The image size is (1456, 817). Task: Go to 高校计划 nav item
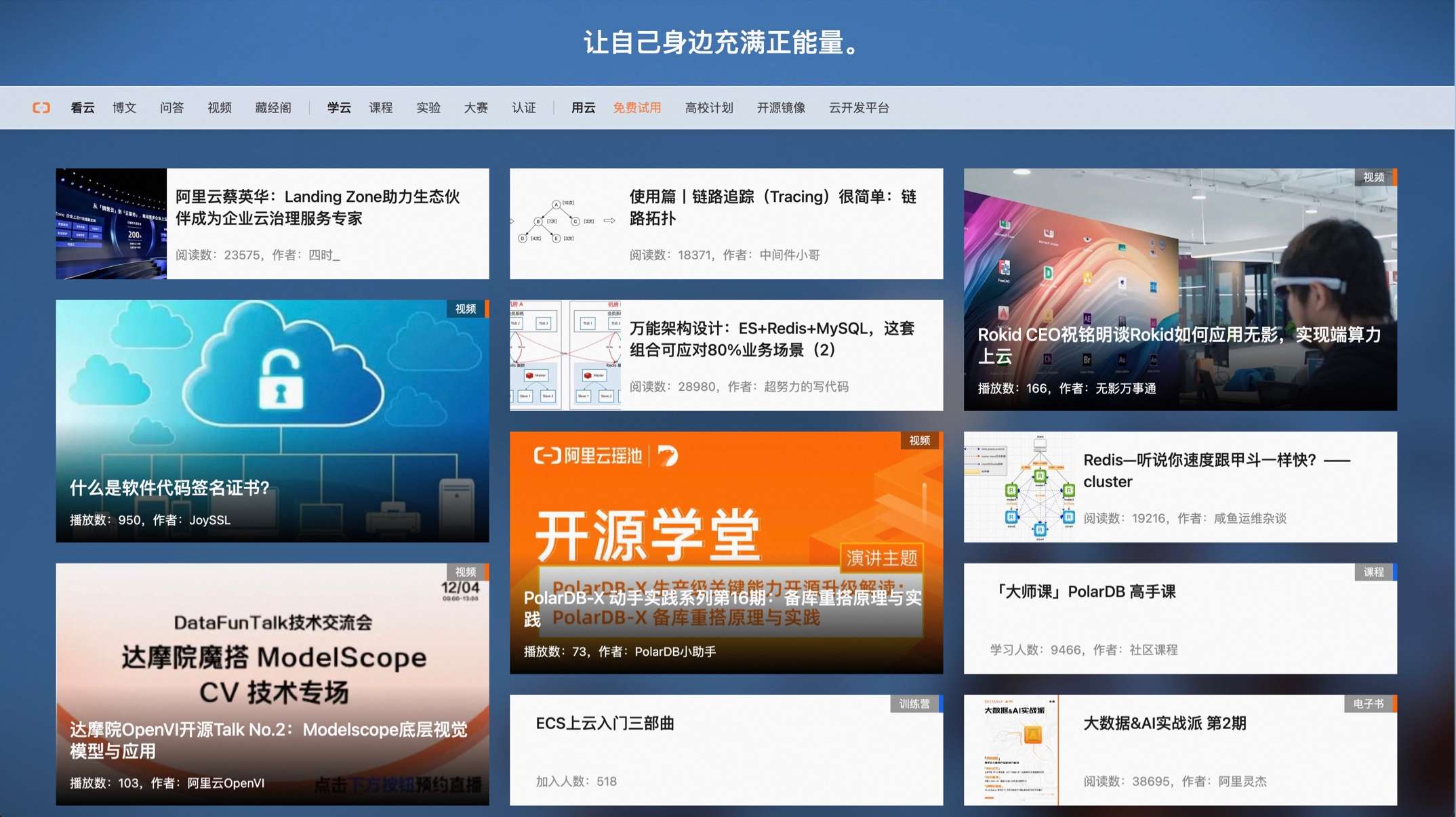709,108
